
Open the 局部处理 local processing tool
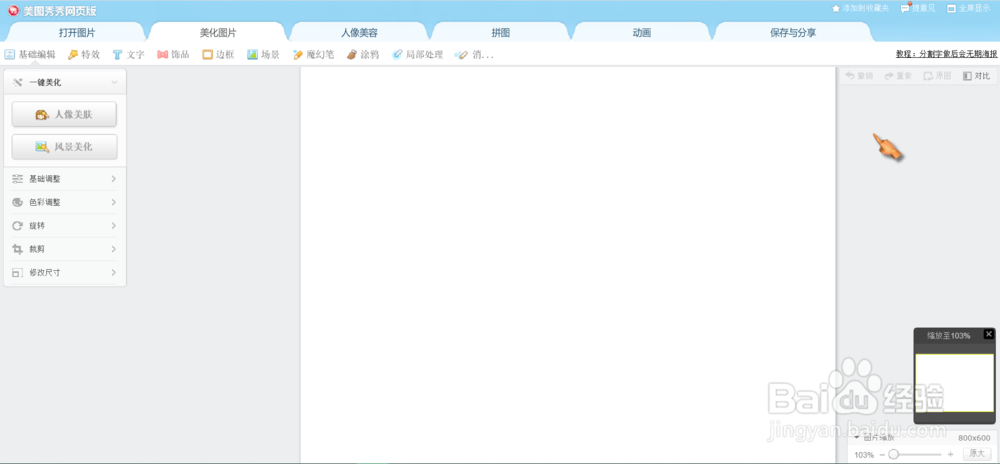[x=417, y=55]
